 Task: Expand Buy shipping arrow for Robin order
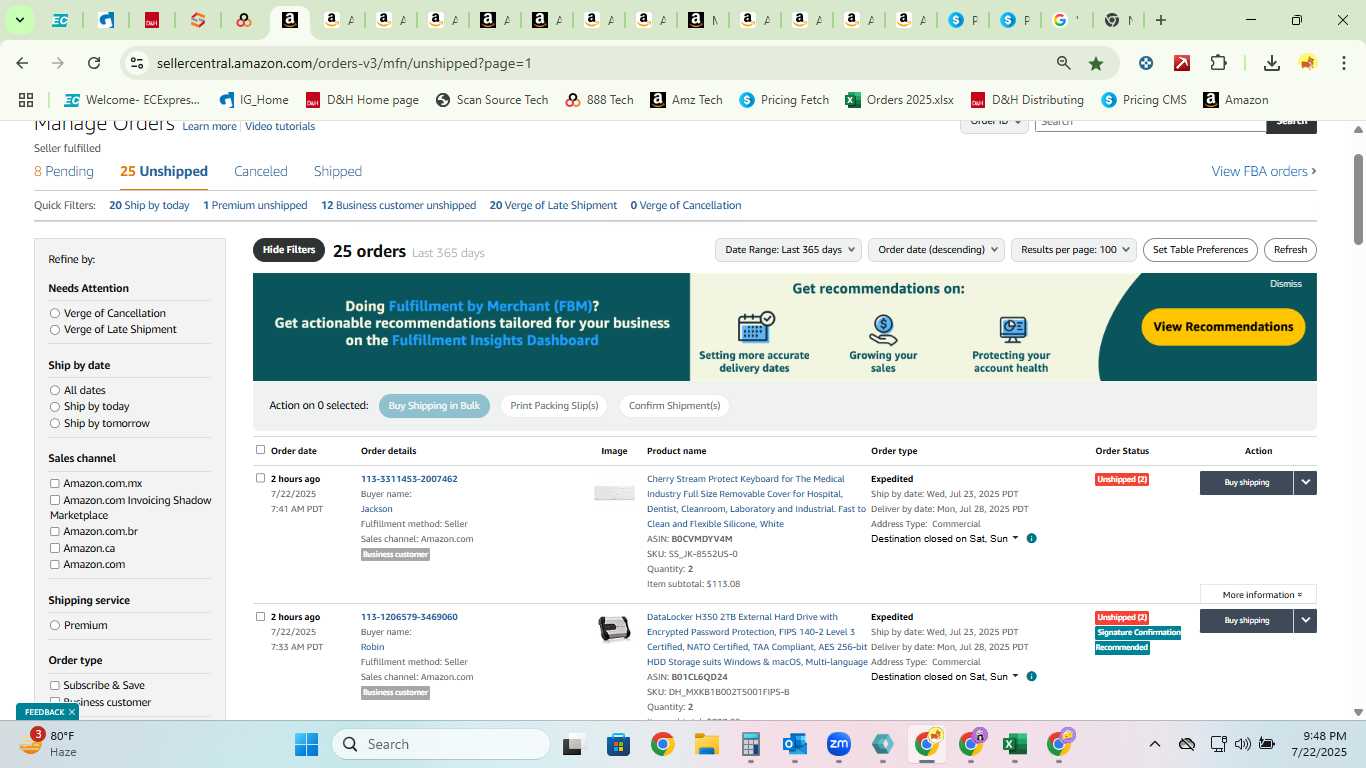coord(1305,620)
